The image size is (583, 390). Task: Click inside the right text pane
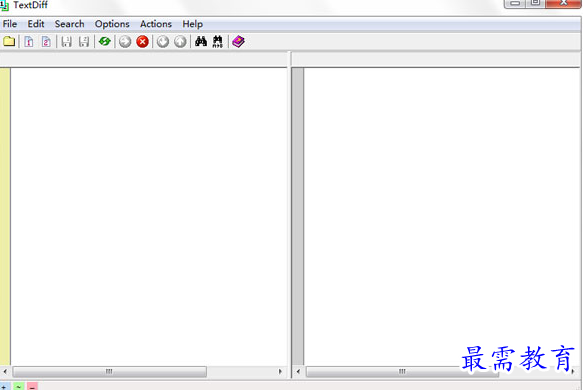442,216
